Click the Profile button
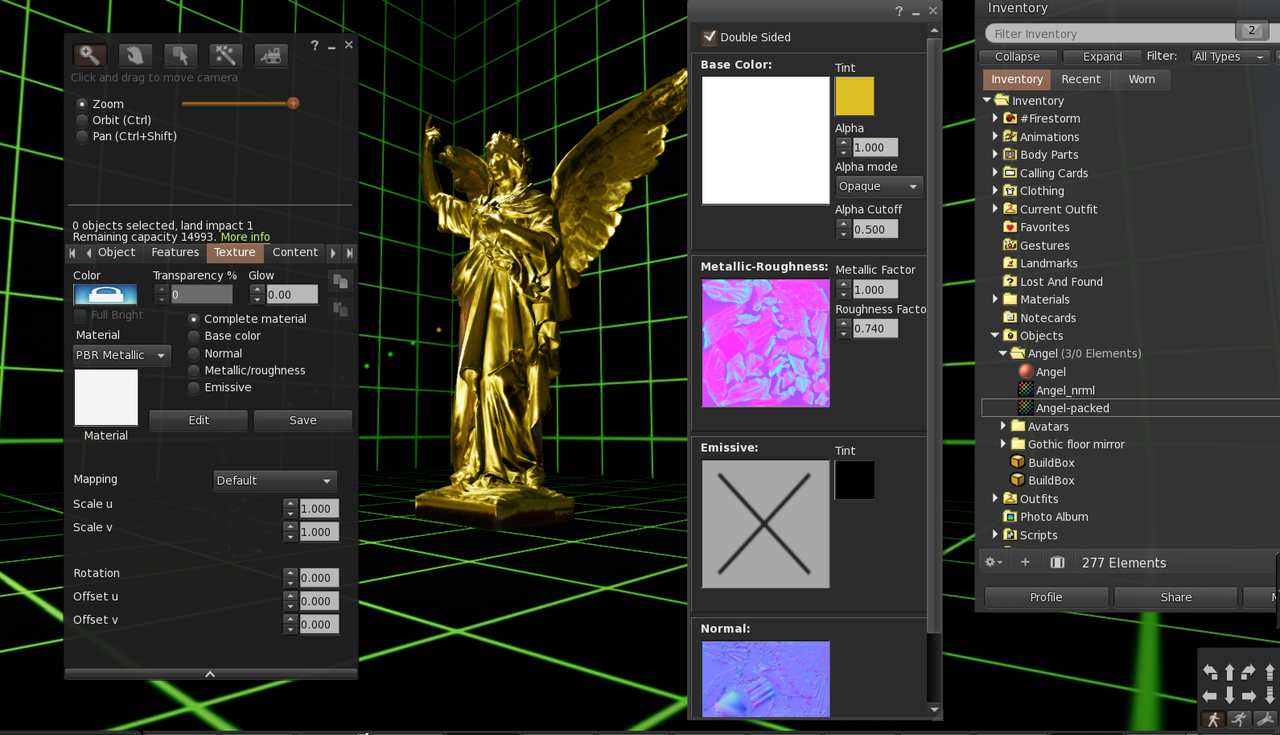Image resolution: width=1280 pixels, height=735 pixels. pos(1046,597)
